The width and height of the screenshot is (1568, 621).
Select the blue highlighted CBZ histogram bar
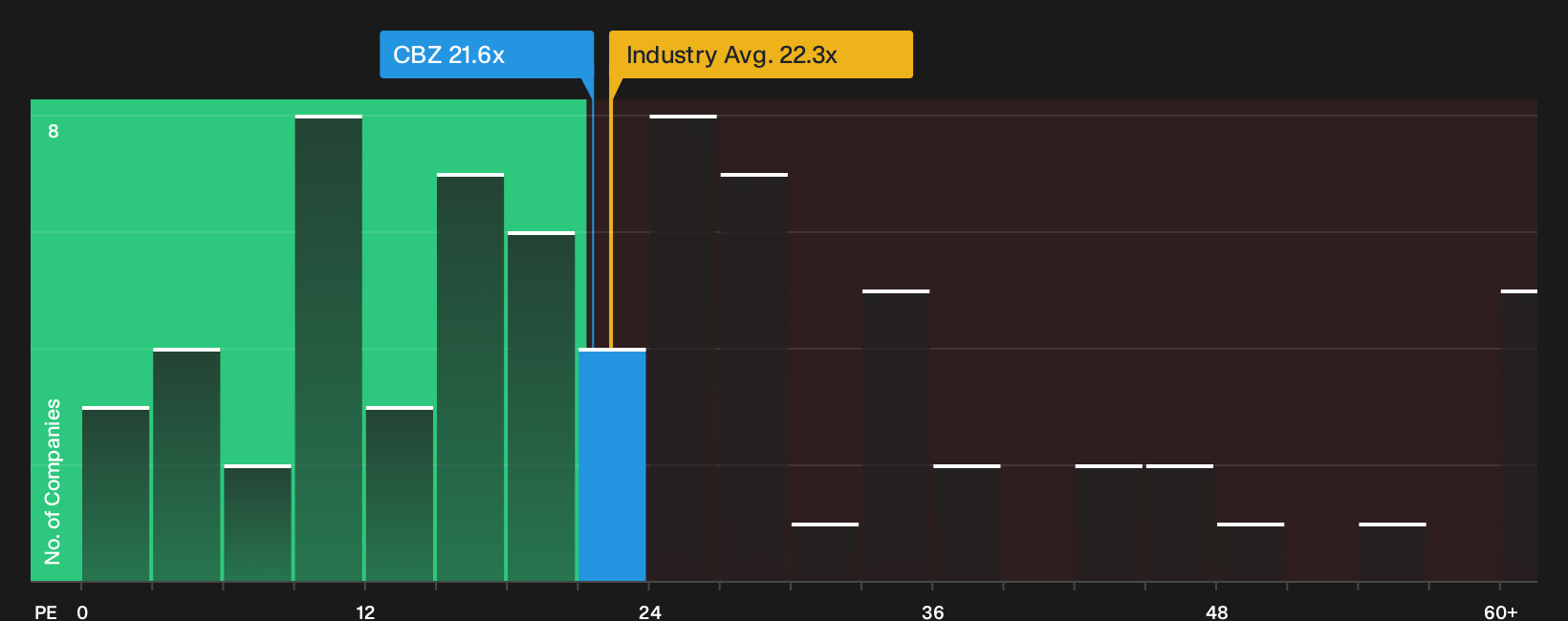coord(612,464)
